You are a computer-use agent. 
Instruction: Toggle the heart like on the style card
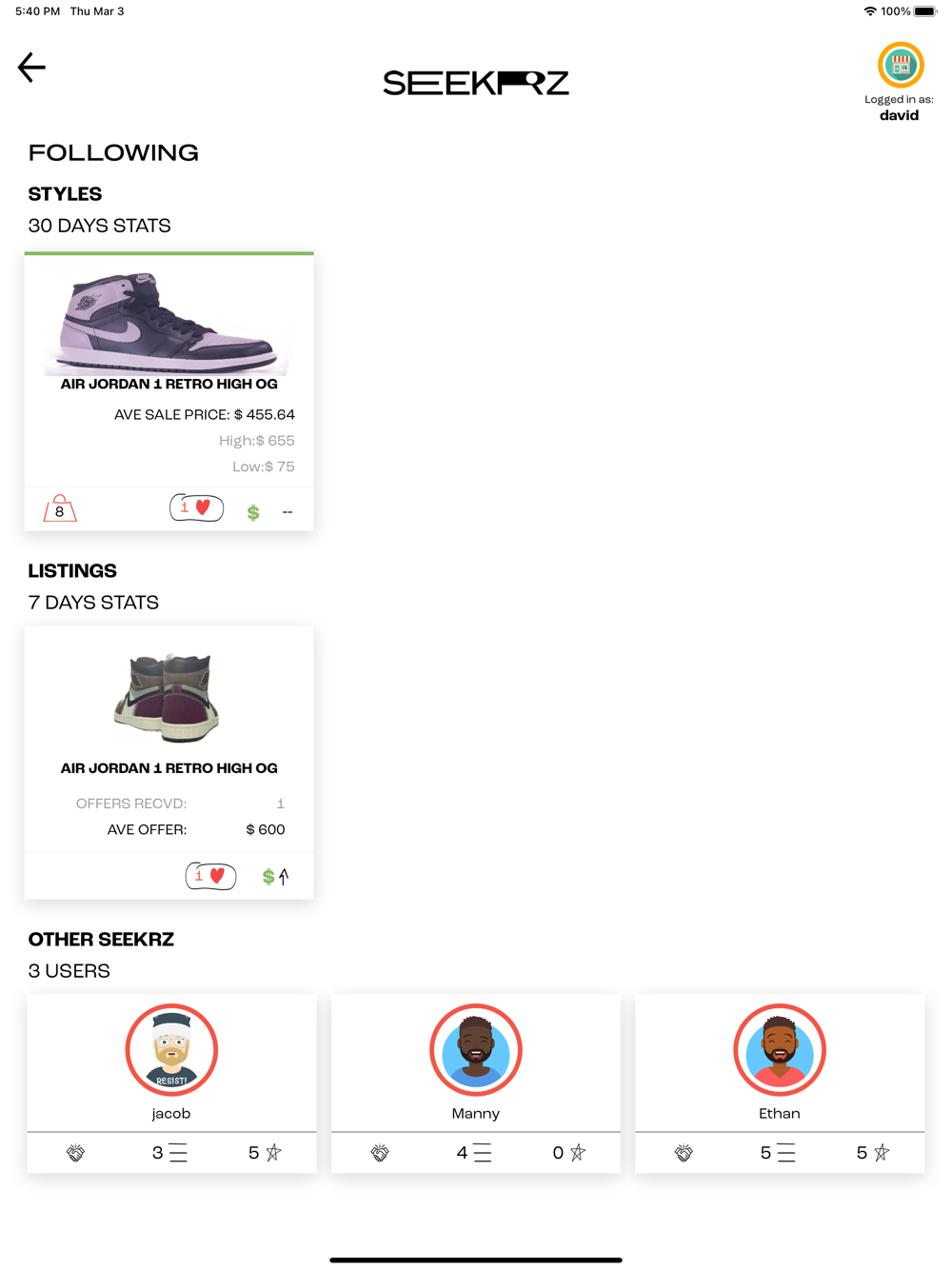[197, 508]
